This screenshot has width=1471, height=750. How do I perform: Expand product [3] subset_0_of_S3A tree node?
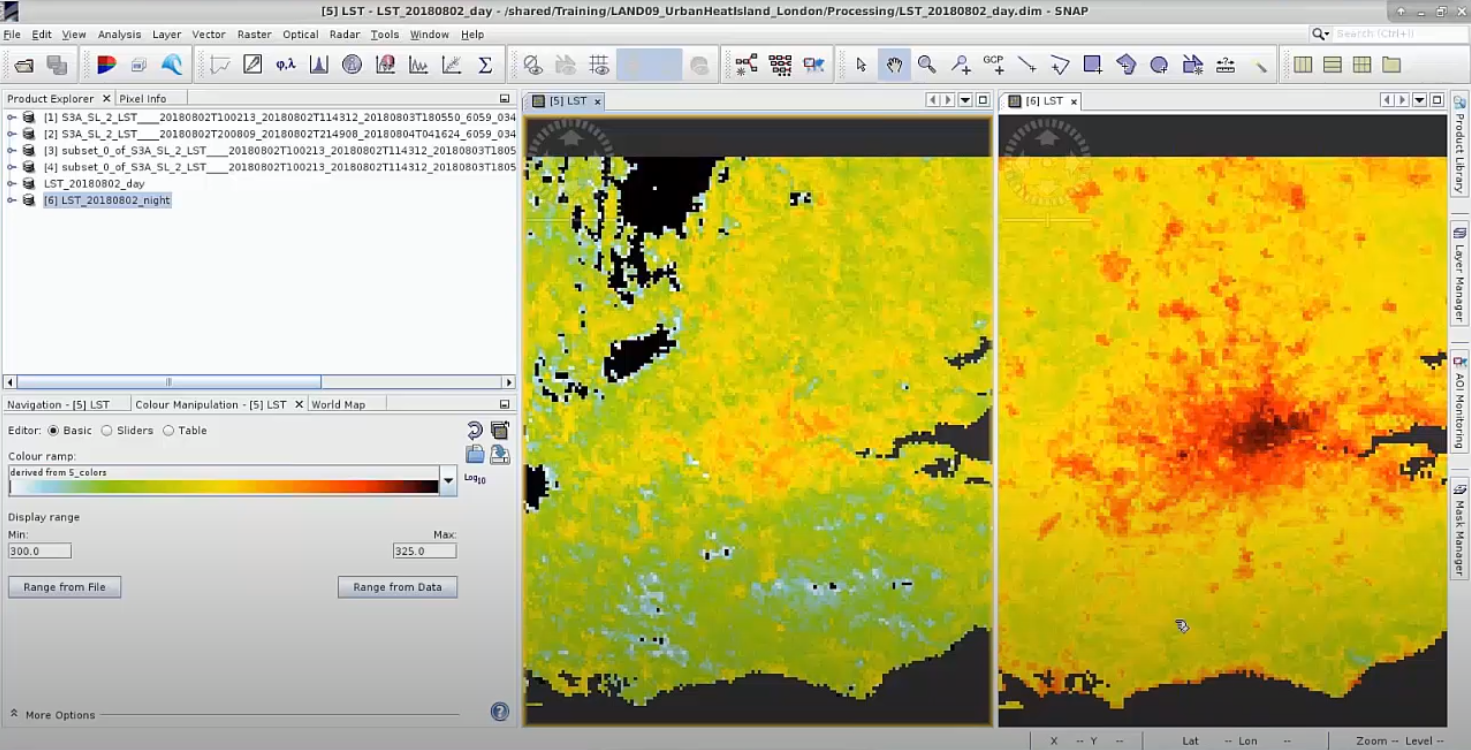(x=11, y=150)
